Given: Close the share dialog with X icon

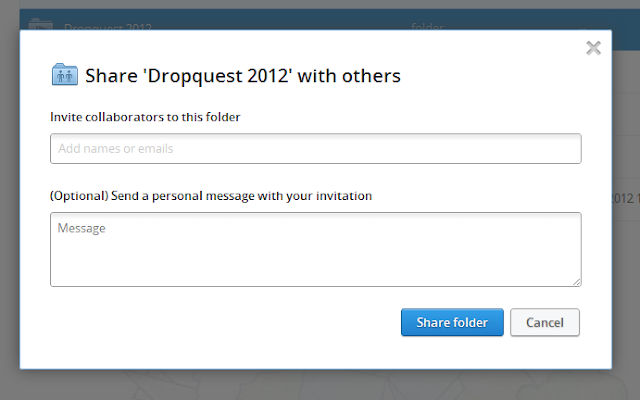Looking at the screenshot, I should [x=593, y=48].
